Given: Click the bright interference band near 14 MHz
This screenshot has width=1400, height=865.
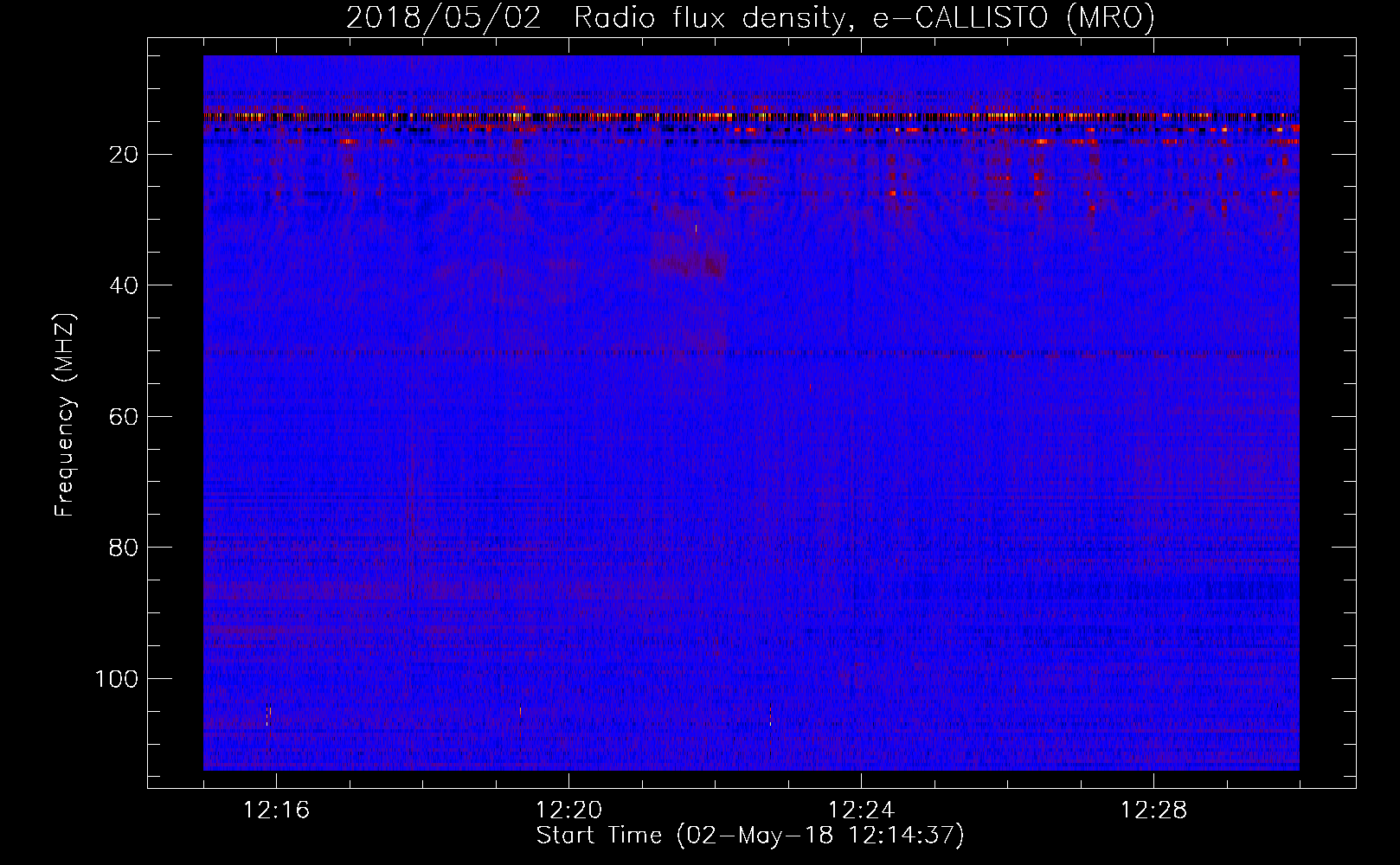Looking at the screenshot, I should [751, 116].
